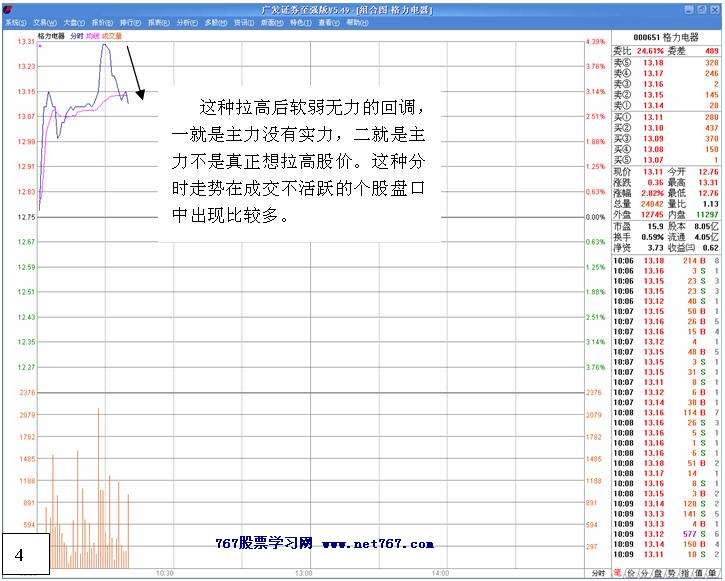725x581 pixels.
Task: Switch to the 笔 tab
Action: pyautogui.click(x=618, y=574)
